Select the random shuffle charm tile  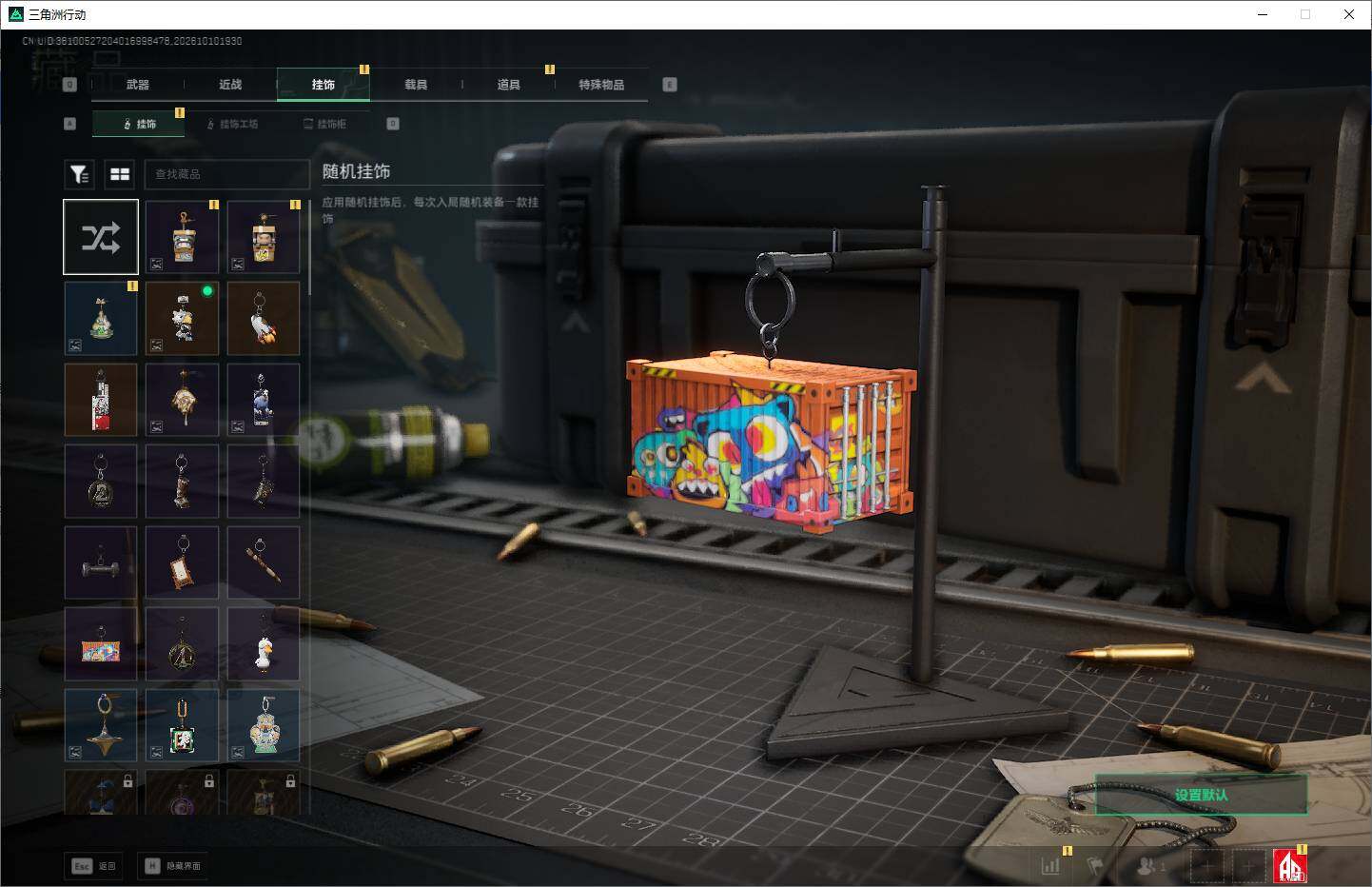[101, 237]
